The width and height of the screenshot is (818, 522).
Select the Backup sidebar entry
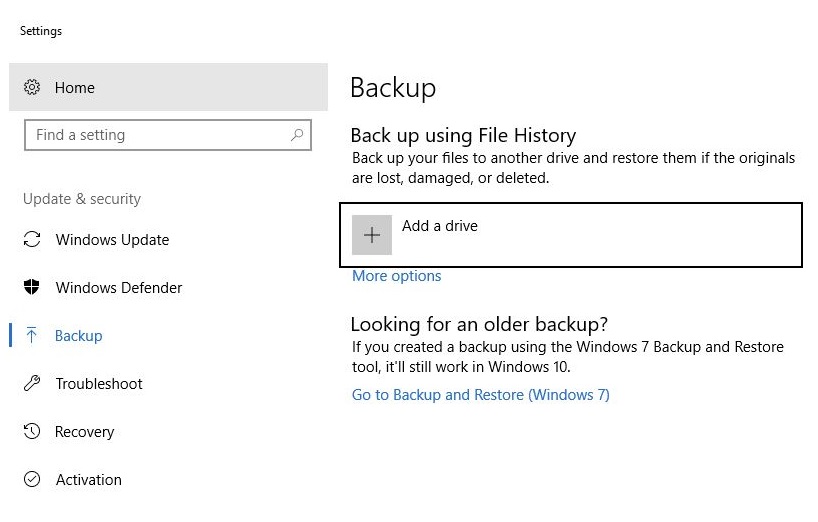[x=79, y=336]
